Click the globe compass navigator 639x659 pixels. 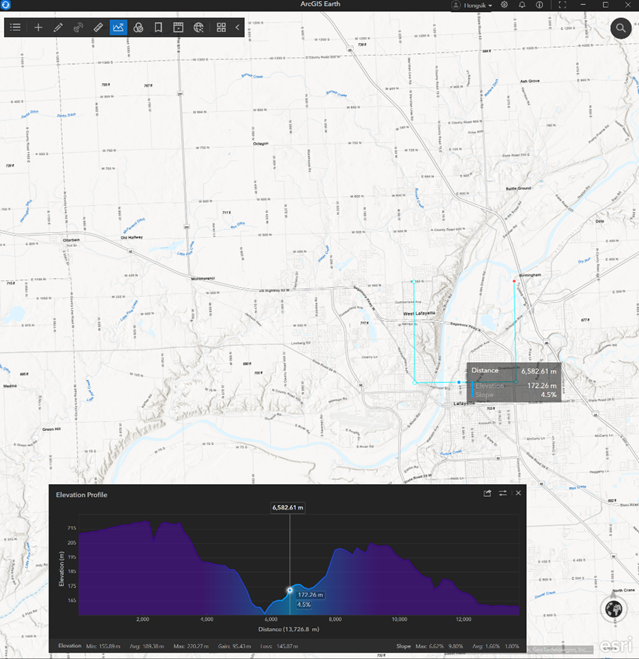(614, 609)
